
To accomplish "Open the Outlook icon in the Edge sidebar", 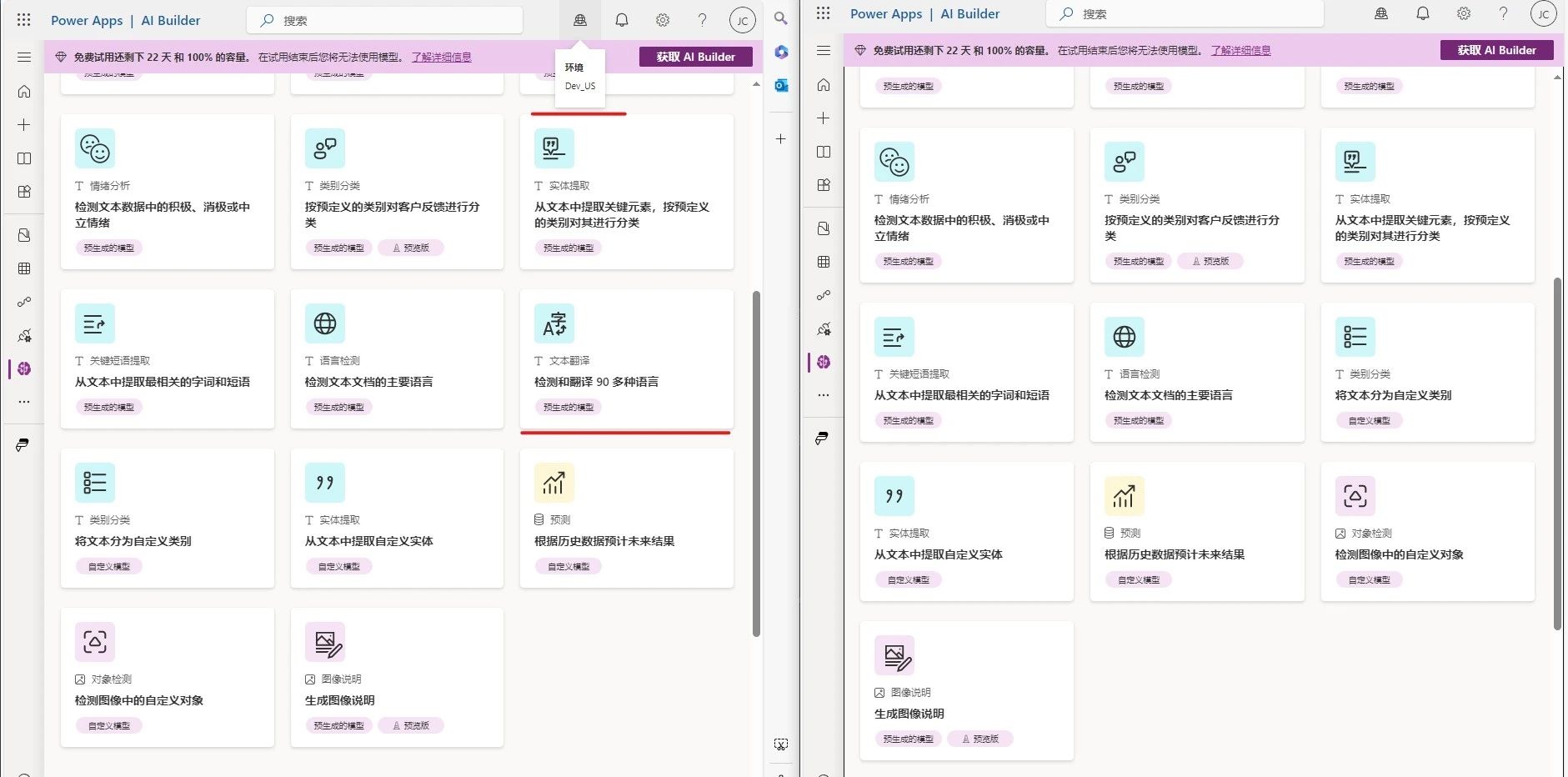I will 781,85.
